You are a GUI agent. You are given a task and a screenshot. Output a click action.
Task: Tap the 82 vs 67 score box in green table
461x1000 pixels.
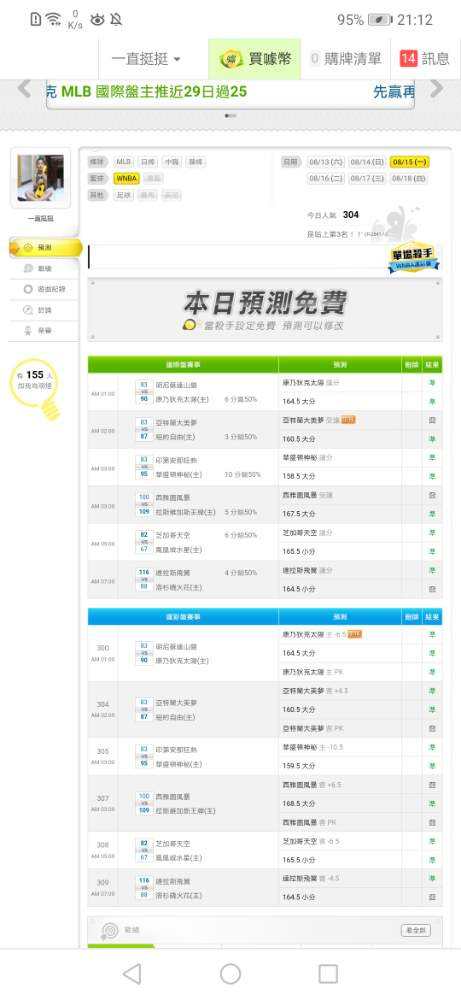[145, 542]
